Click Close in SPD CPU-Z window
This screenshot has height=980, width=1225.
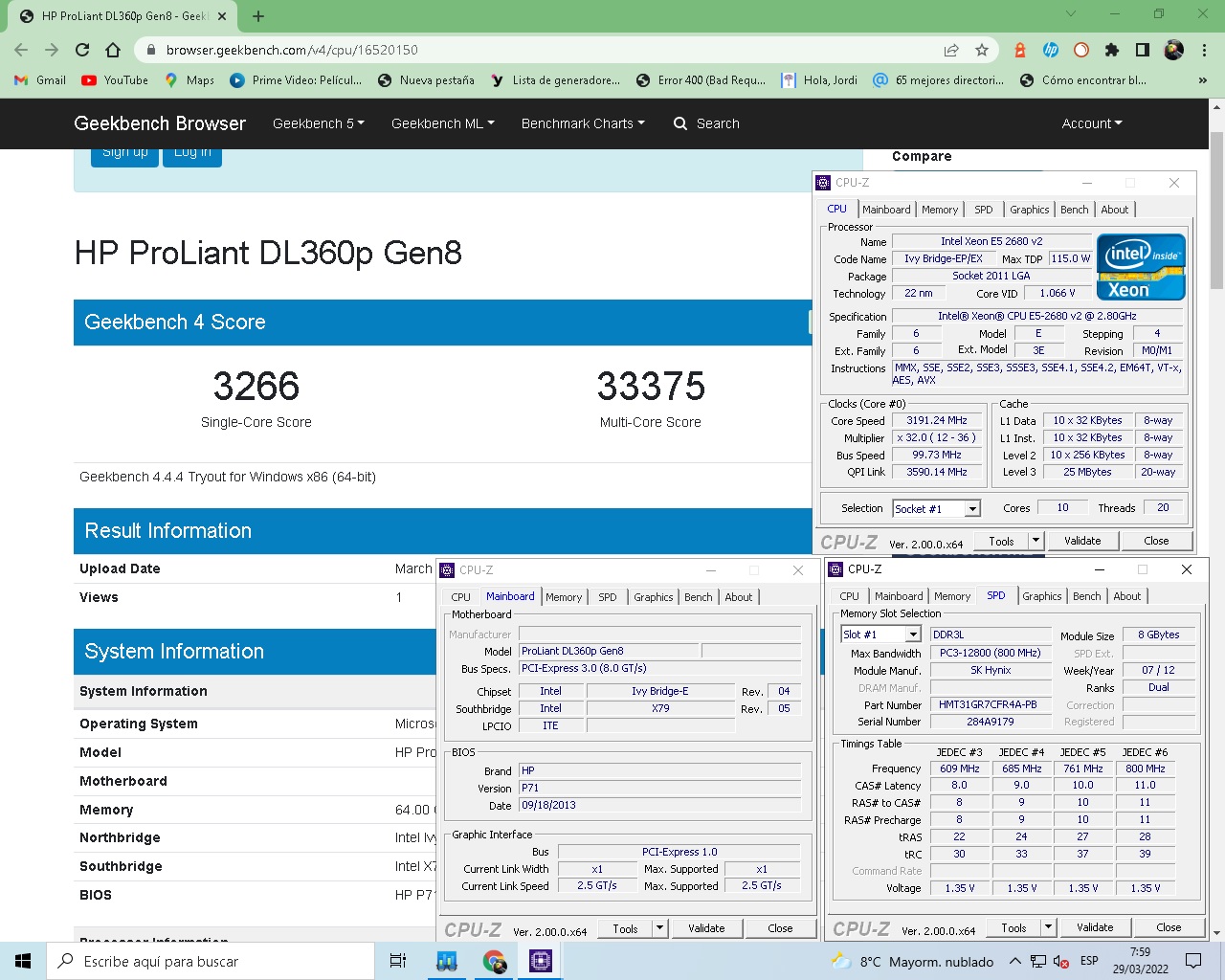point(1169,927)
